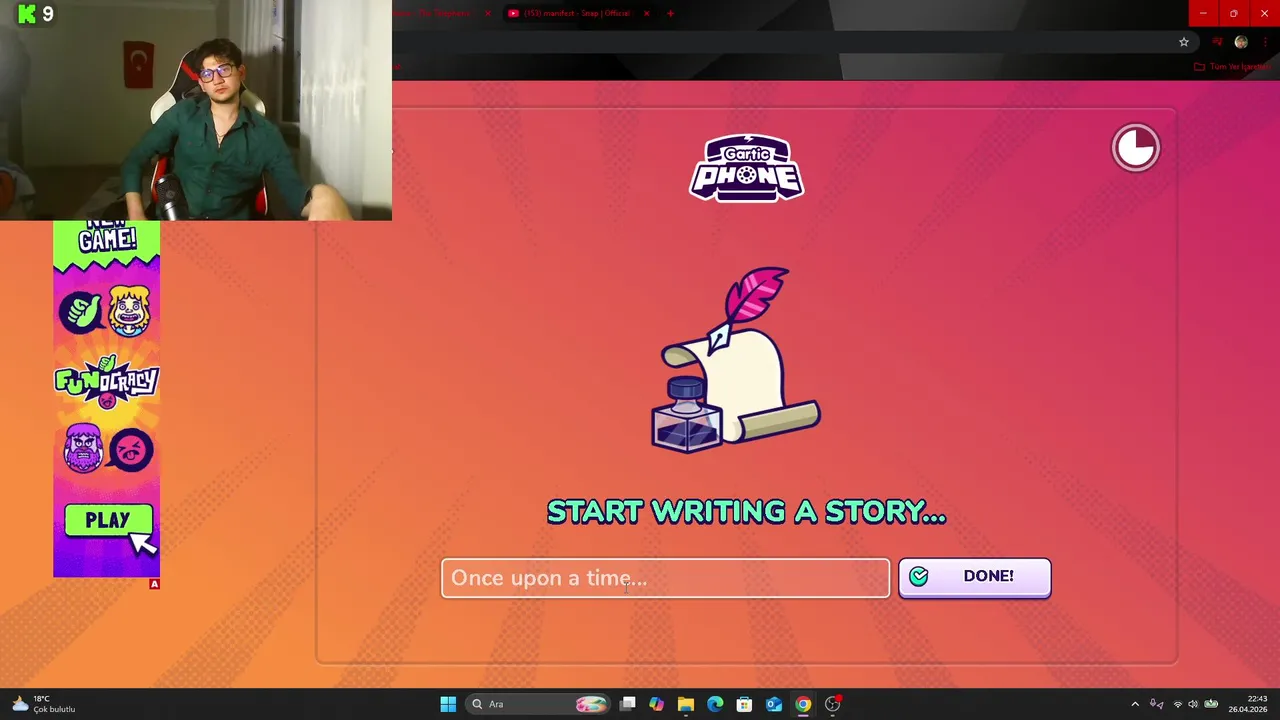Restore down the Chrome window
The image size is (1280, 720).
[x=1234, y=13]
